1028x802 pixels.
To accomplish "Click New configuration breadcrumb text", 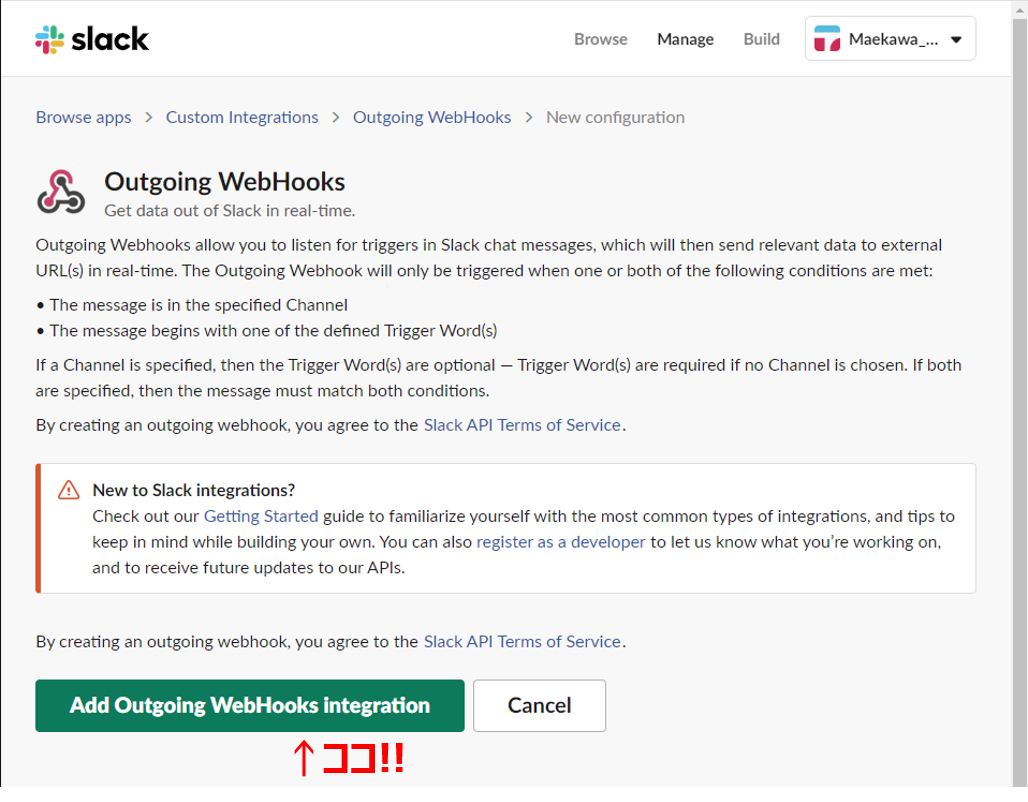I will point(615,117).
